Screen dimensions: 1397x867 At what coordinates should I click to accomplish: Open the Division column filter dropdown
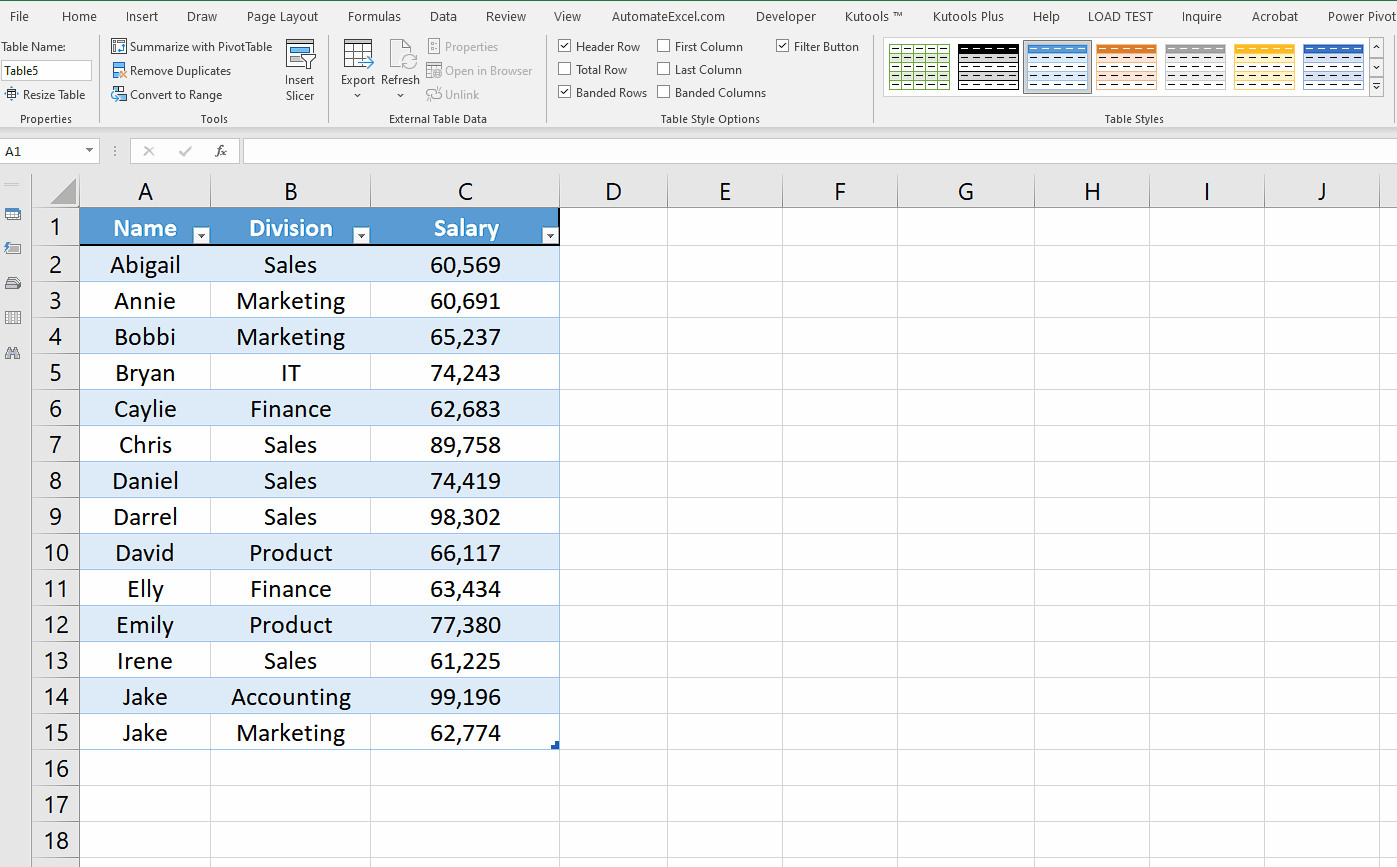pos(361,234)
